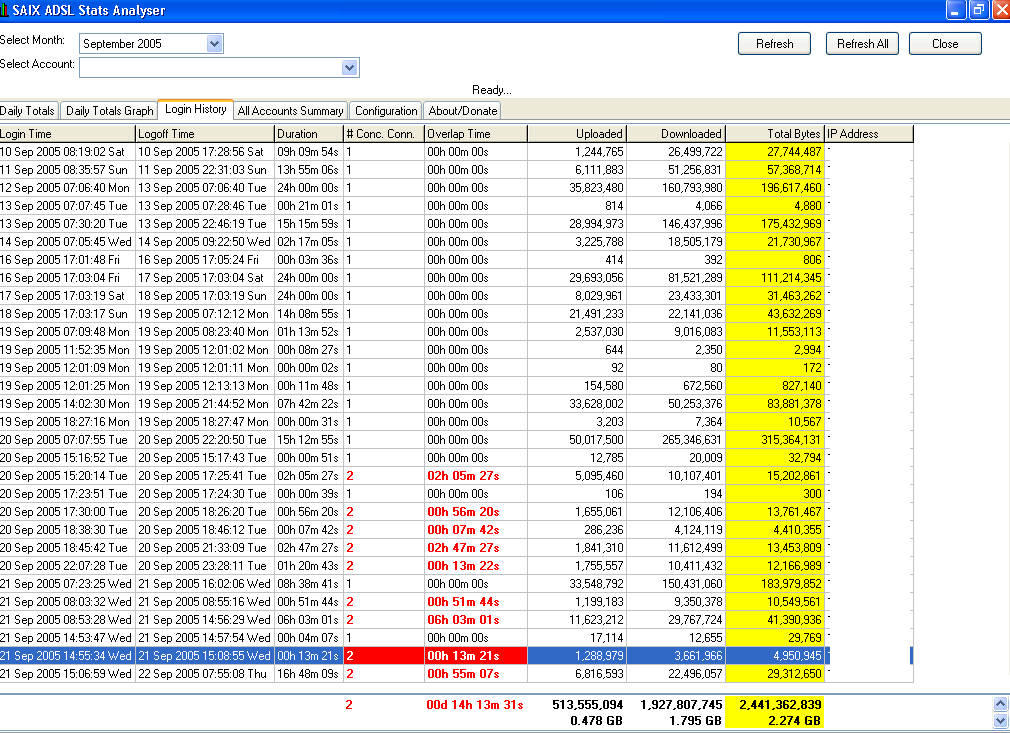Open the Configuration tab
The height and width of the screenshot is (733, 1010).
point(386,111)
